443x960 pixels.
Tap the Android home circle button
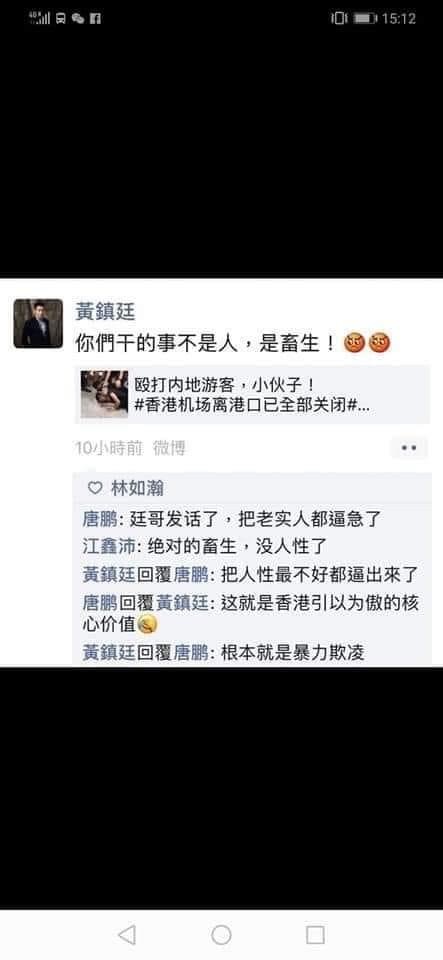coord(221,934)
